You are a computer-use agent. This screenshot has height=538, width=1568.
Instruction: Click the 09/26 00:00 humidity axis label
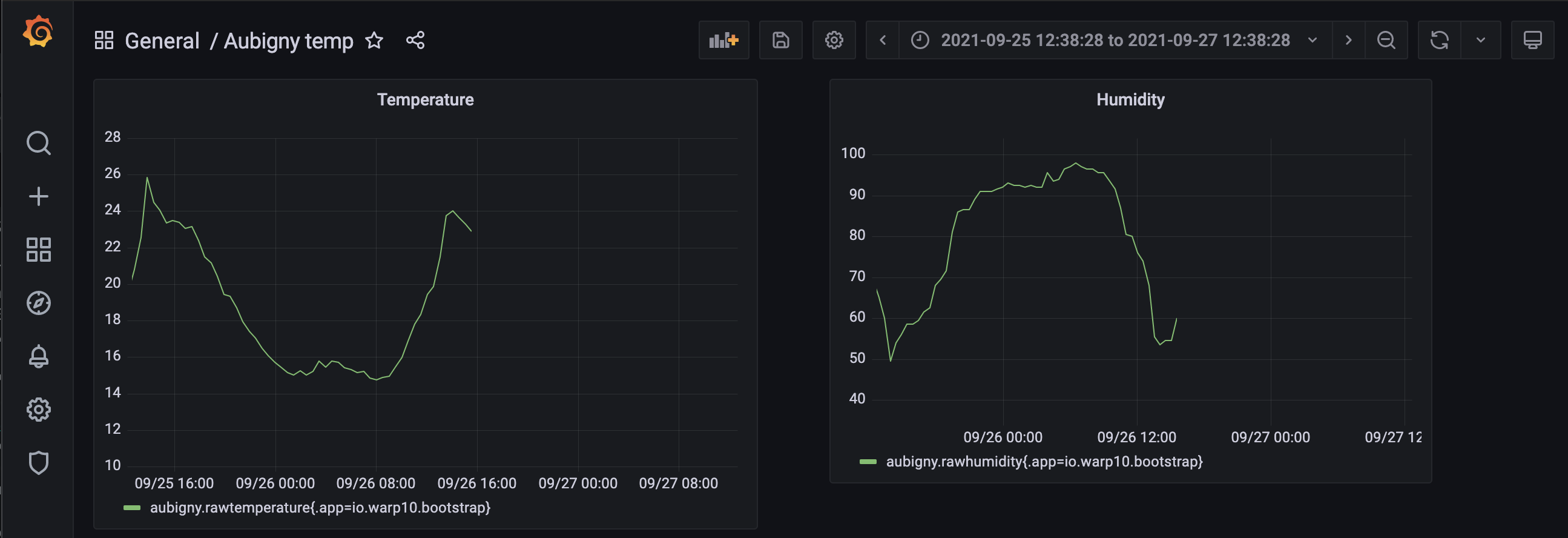tap(1003, 437)
